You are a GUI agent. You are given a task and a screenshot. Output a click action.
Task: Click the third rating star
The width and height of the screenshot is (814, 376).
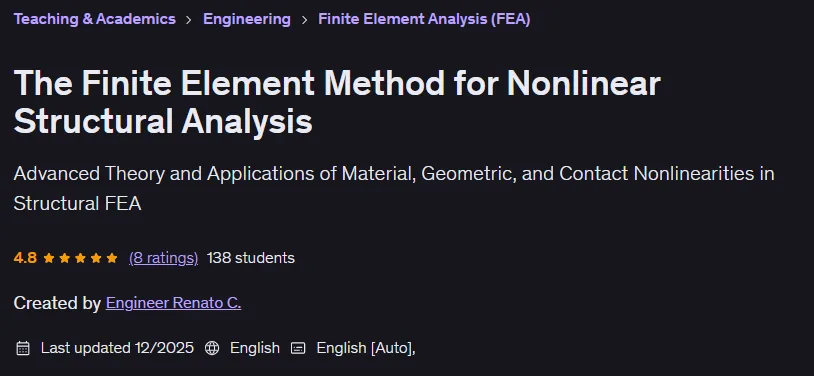click(80, 258)
